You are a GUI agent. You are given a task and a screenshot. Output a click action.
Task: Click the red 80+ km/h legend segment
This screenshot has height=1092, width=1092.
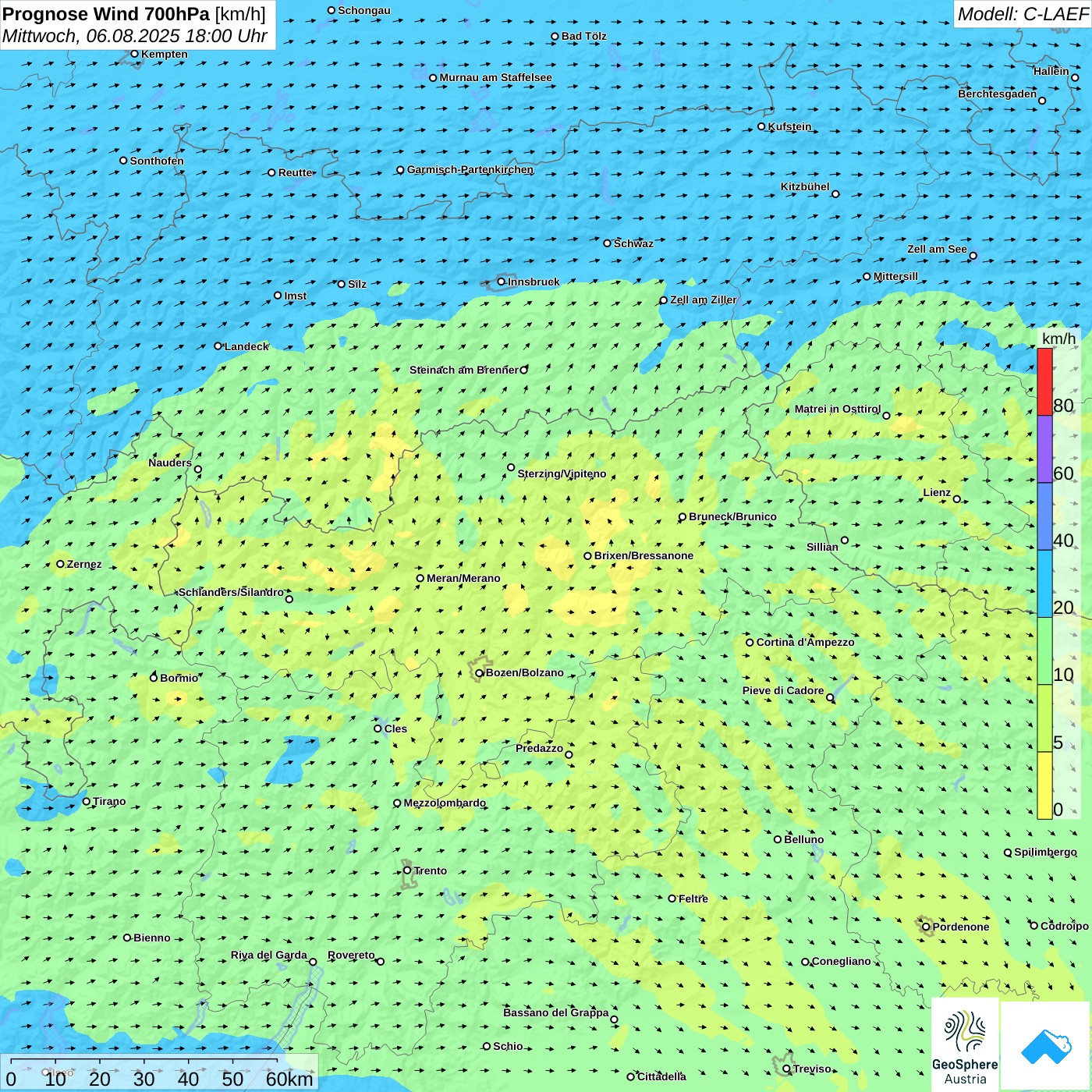[1044, 381]
